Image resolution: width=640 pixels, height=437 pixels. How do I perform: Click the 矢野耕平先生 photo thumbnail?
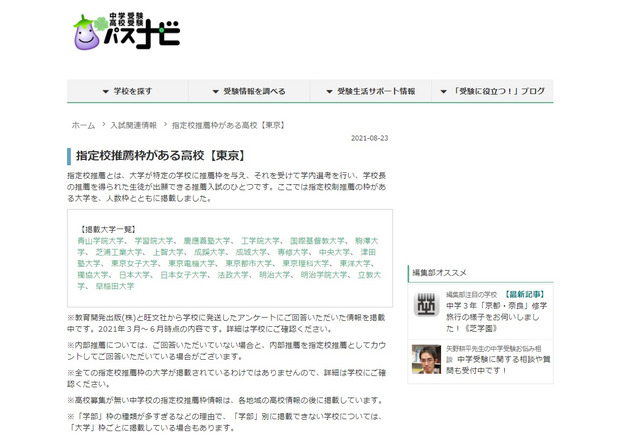(427, 359)
